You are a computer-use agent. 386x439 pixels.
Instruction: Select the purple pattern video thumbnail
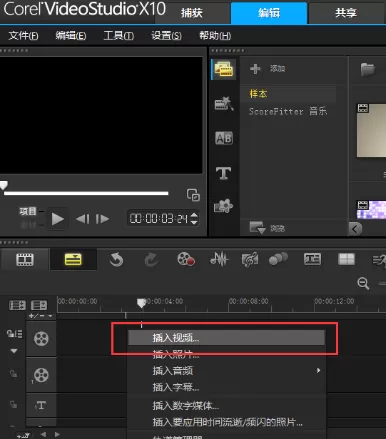371,210
